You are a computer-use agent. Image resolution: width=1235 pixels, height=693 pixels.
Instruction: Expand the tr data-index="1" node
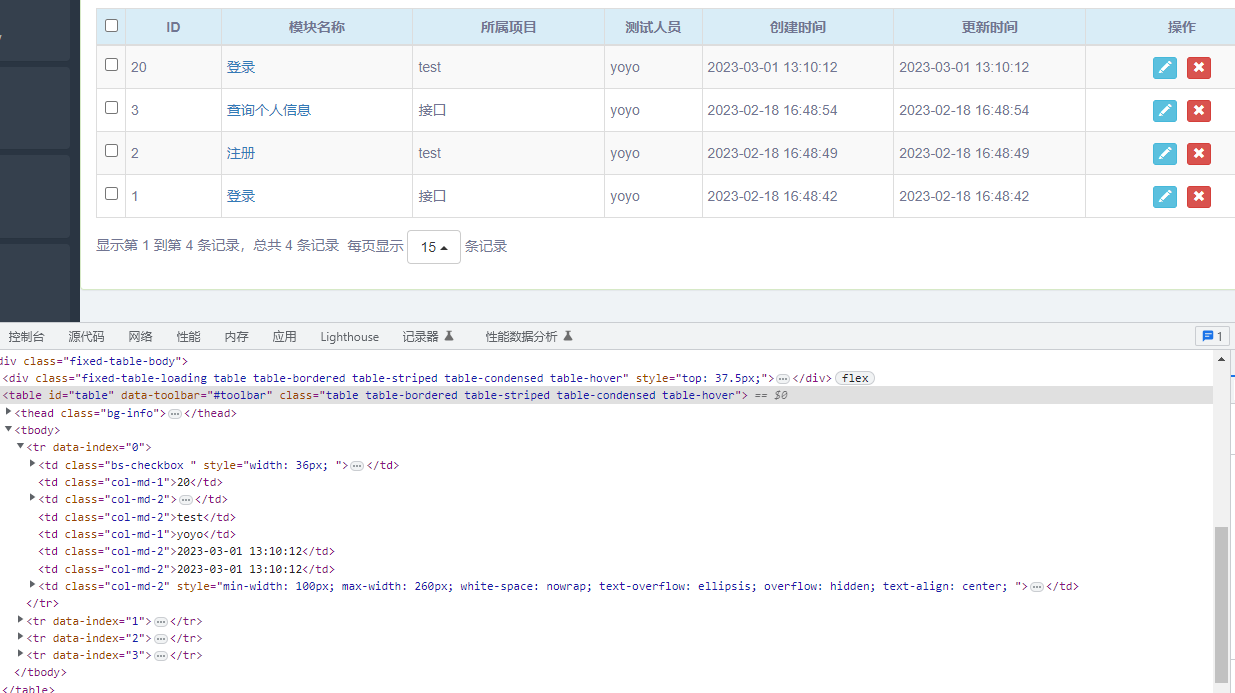tap(21, 620)
